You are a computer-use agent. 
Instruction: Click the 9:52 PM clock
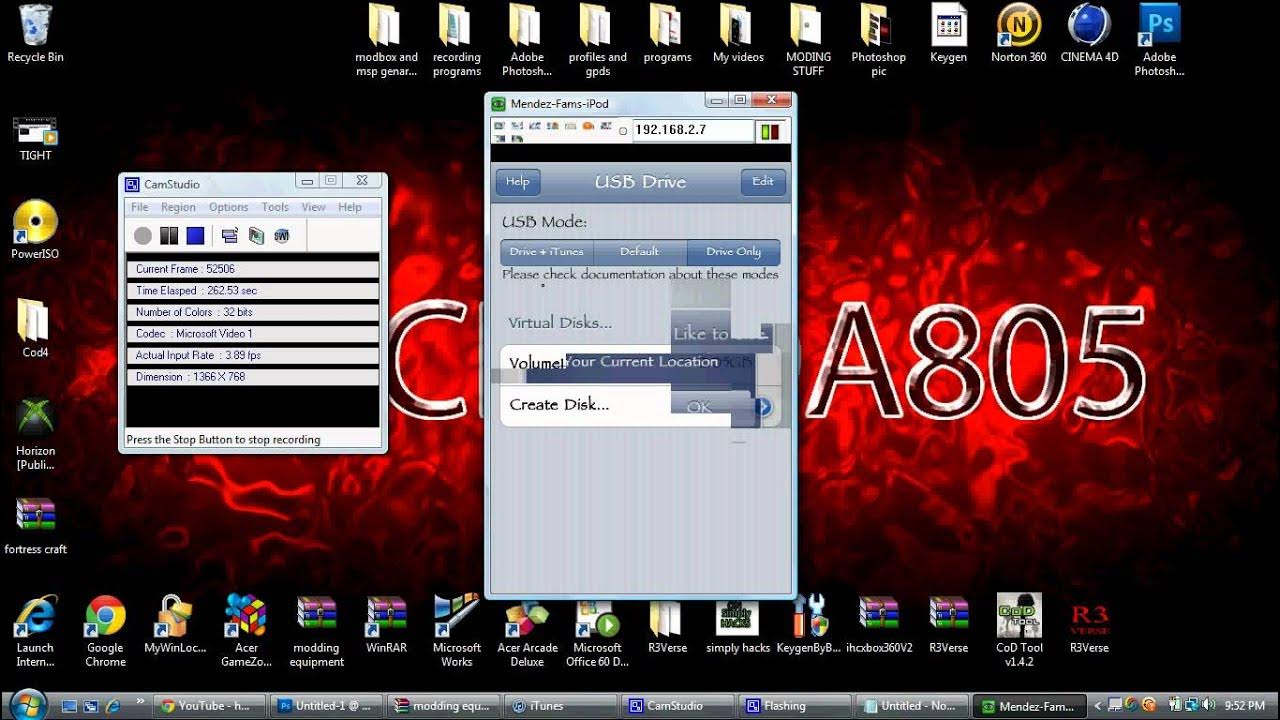(1245, 706)
